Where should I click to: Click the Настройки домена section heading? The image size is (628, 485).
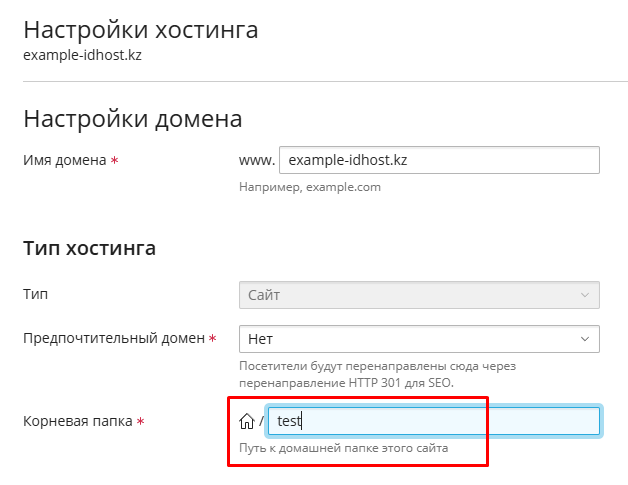(132, 120)
